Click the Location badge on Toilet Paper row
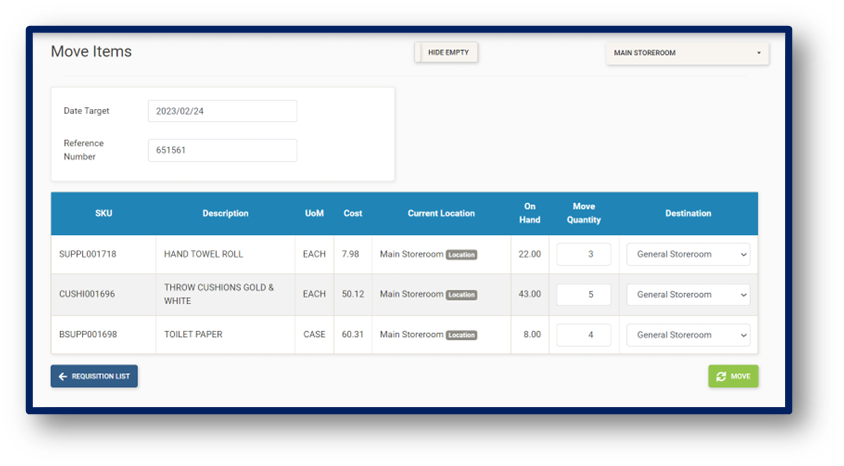 (461, 335)
